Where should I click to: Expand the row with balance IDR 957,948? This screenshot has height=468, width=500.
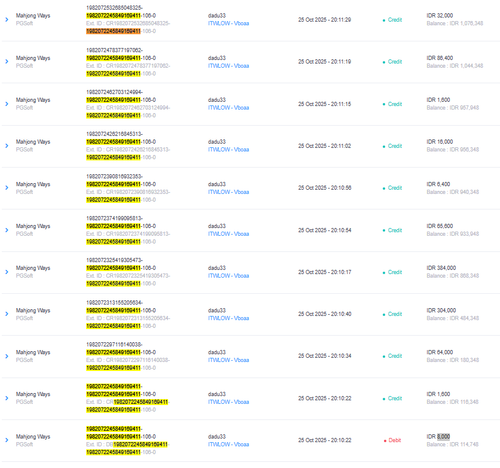click(x=7, y=104)
